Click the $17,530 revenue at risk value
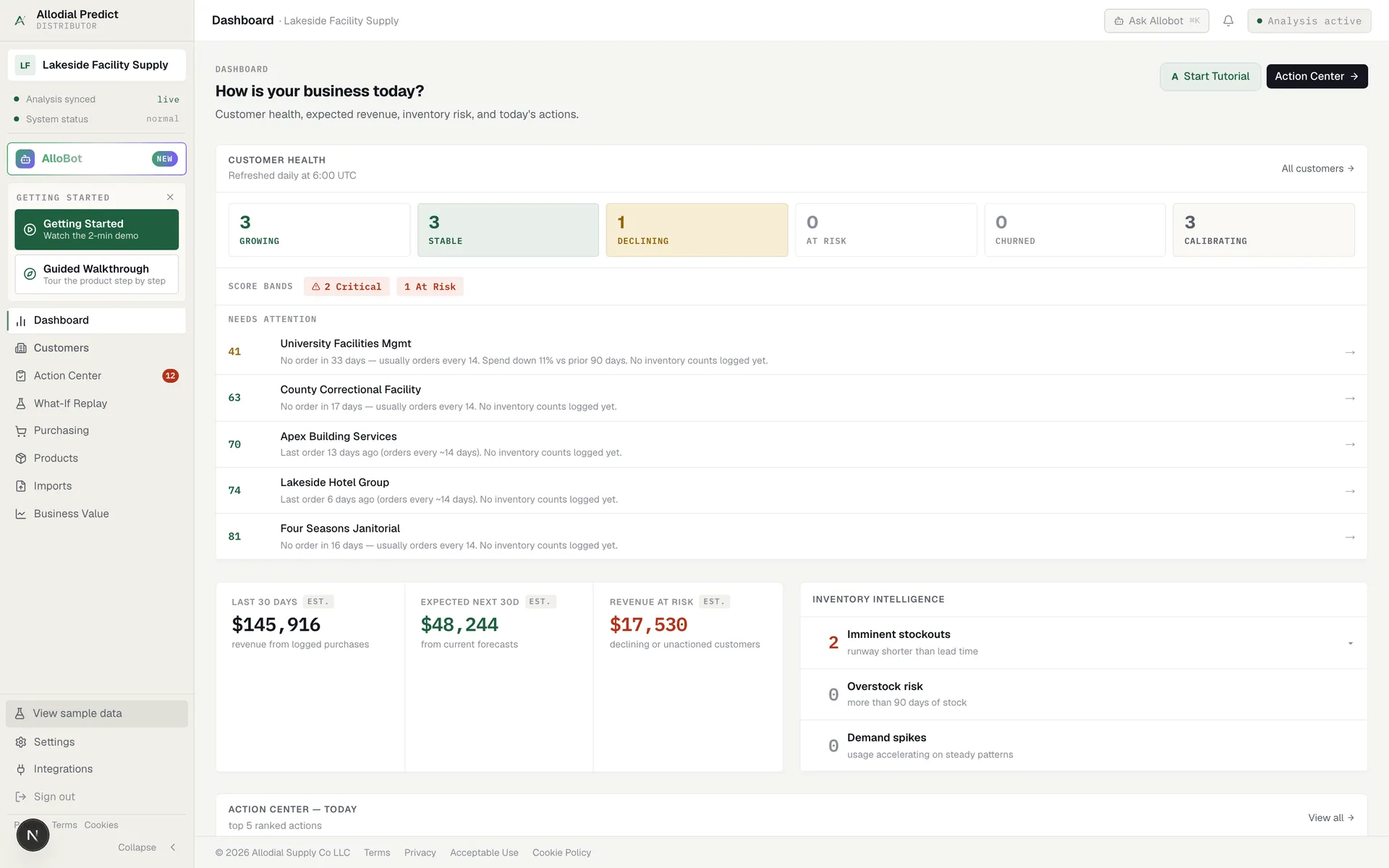1389x868 pixels. click(648, 625)
